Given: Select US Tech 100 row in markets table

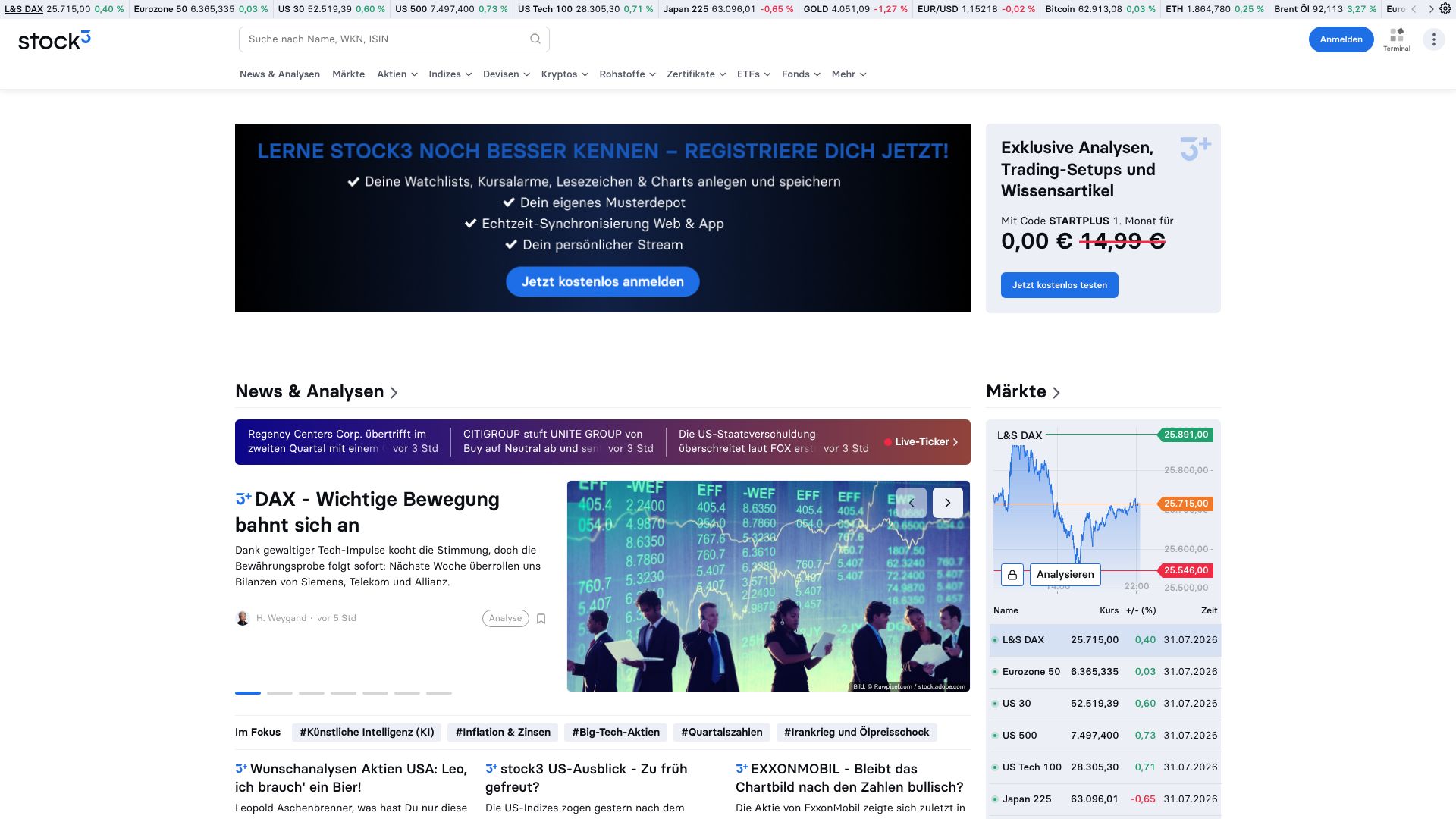Looking at the screenshot, I should click(x=1105, y=767).
